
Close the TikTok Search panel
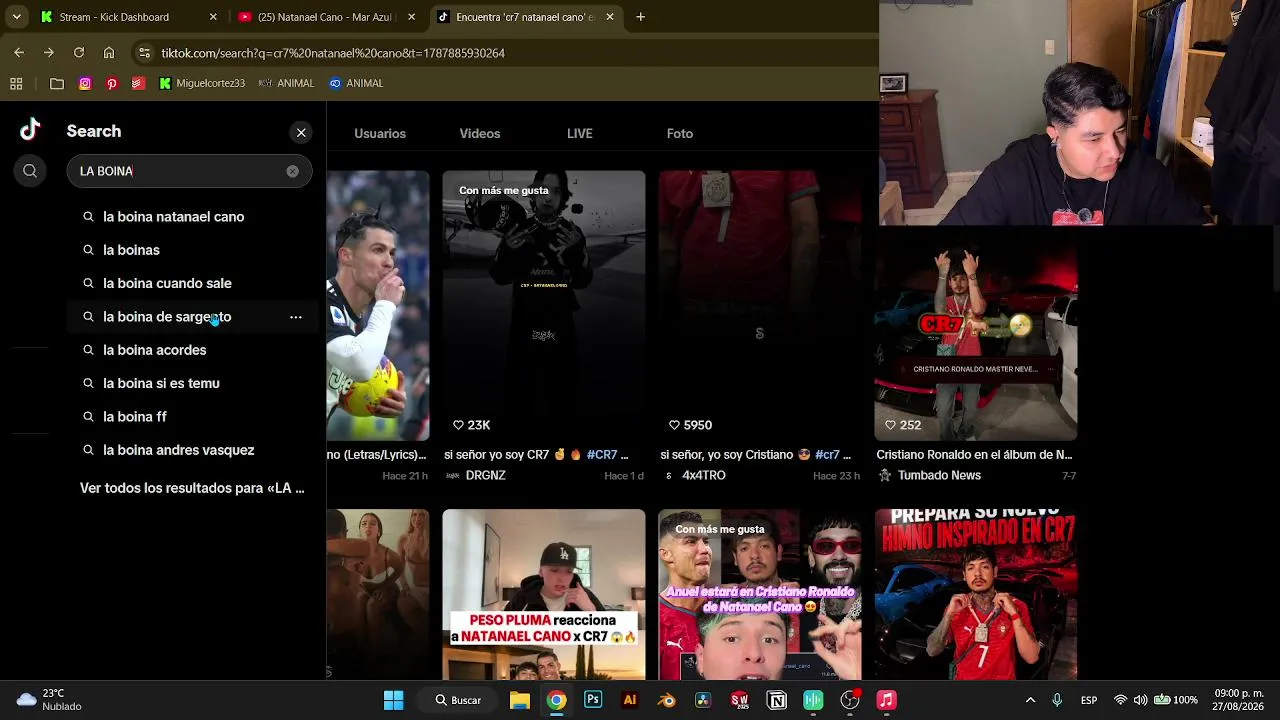301,132
